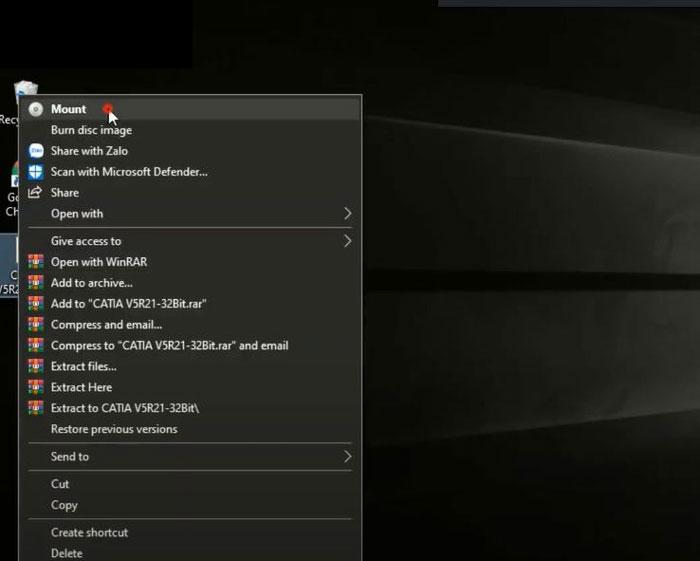This screenshot has width=700, height=561.
Task: Click the Share arrow icon
Action: [36, 193]
